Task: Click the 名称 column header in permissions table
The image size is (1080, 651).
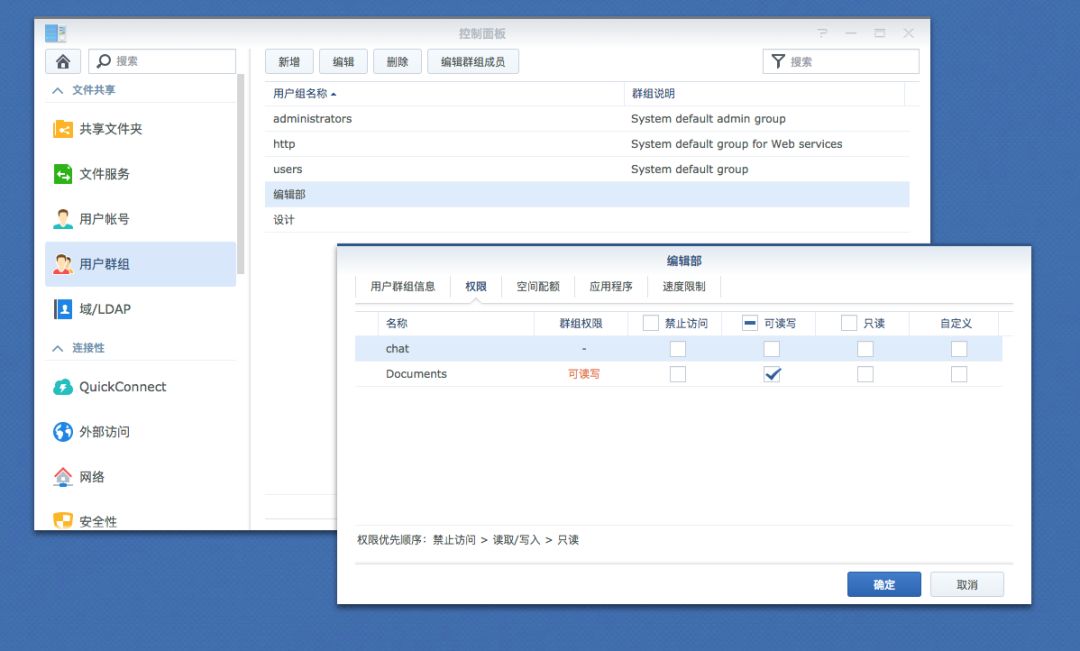Action: coord(456,323)
